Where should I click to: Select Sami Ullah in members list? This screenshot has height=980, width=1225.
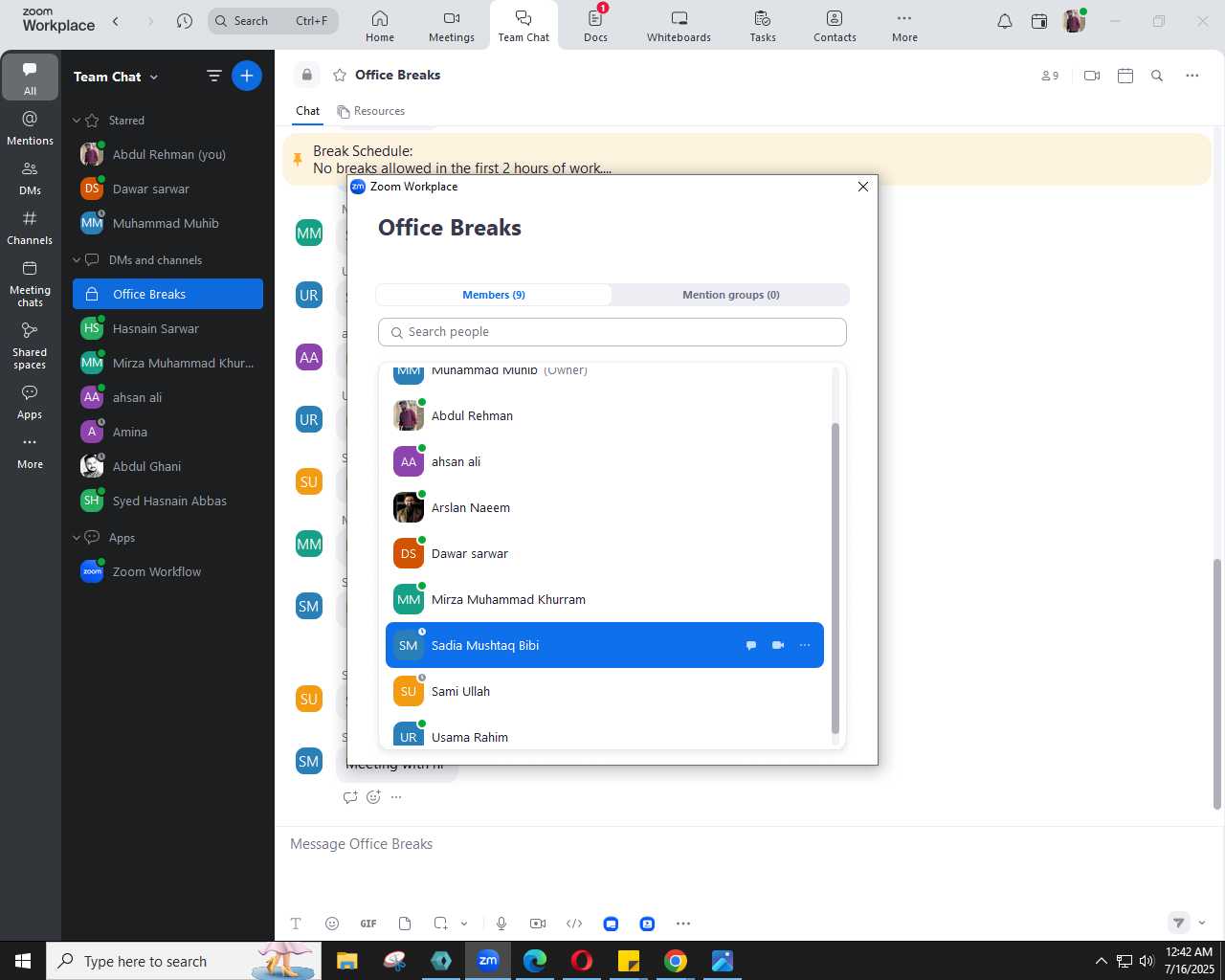pos(605,691)
